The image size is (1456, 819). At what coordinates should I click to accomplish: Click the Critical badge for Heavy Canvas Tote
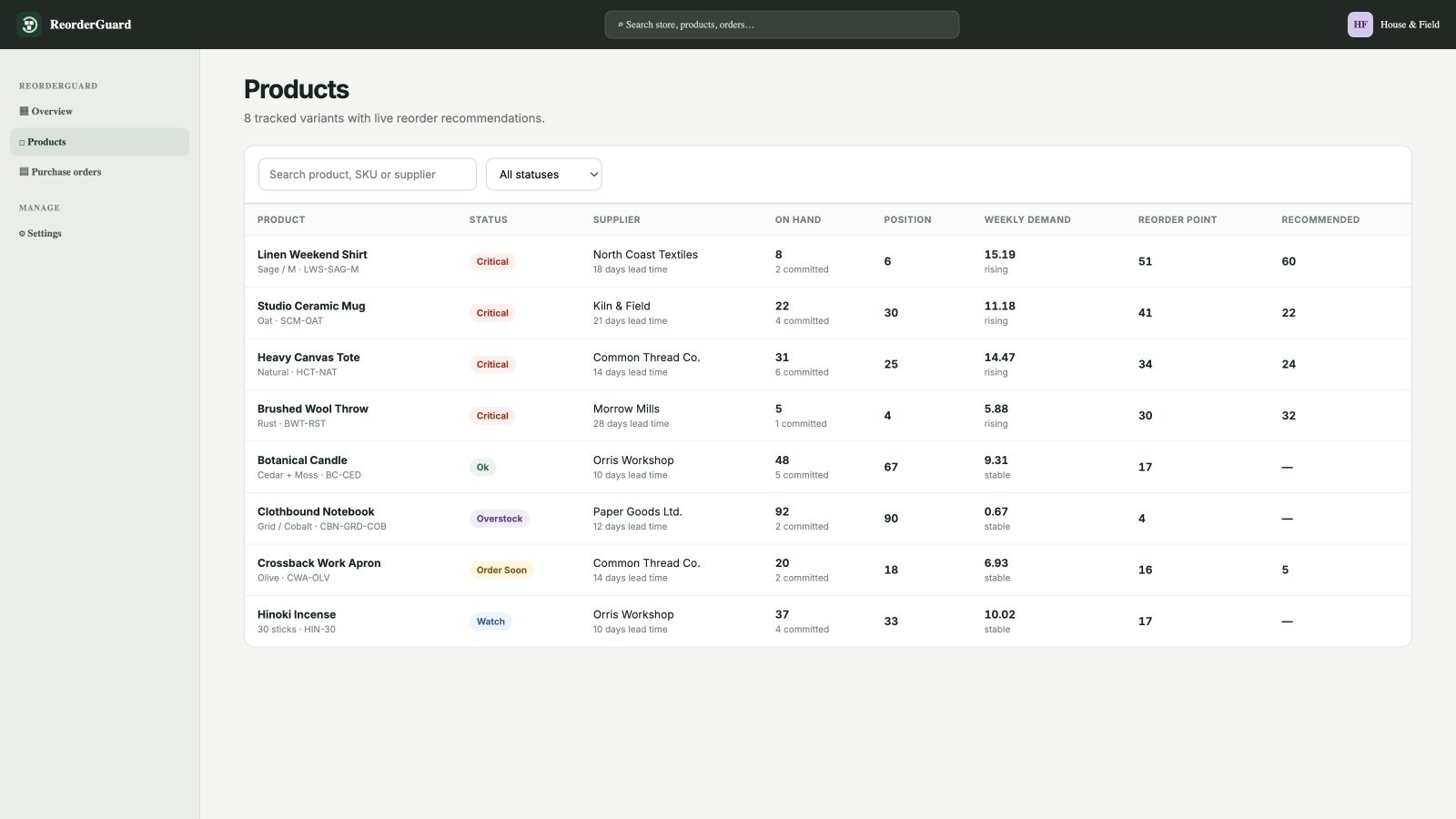[492, 364]
